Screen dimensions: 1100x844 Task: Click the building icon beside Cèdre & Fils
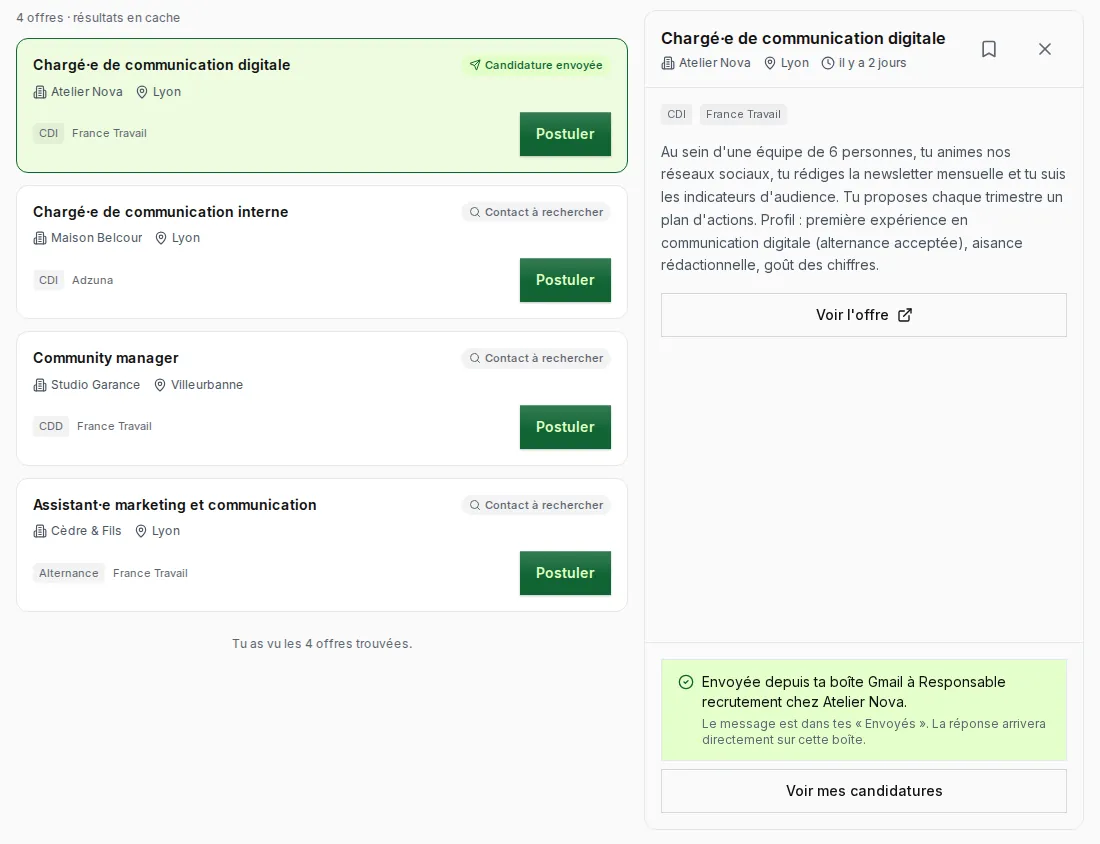40,531
